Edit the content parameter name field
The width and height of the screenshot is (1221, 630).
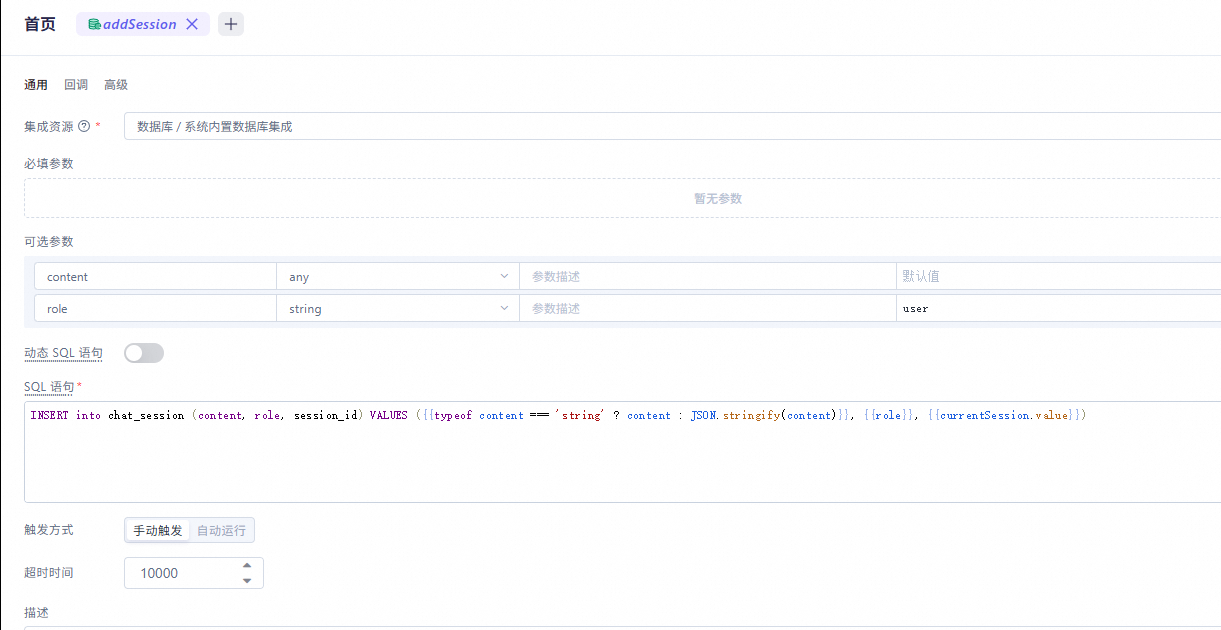coord(155,277)
